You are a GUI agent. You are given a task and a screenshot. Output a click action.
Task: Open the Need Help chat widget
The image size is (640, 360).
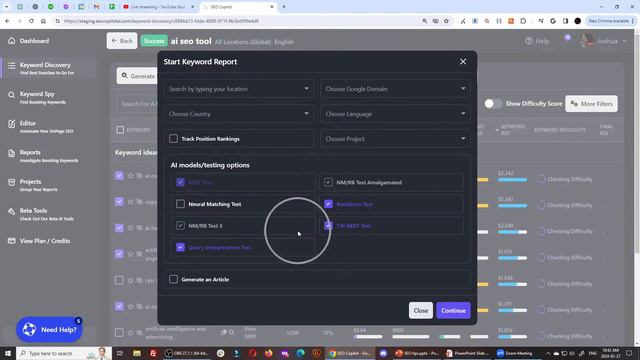tap(49, 329)
